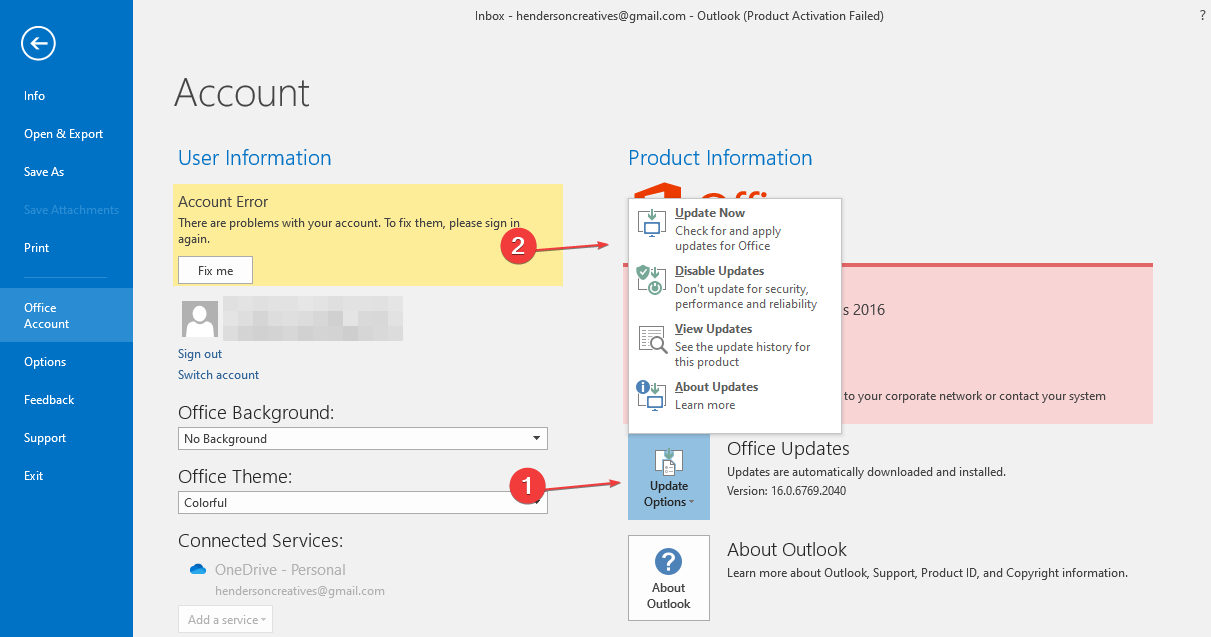Open the Update Options dropdown button

click(x=669, y=477)
